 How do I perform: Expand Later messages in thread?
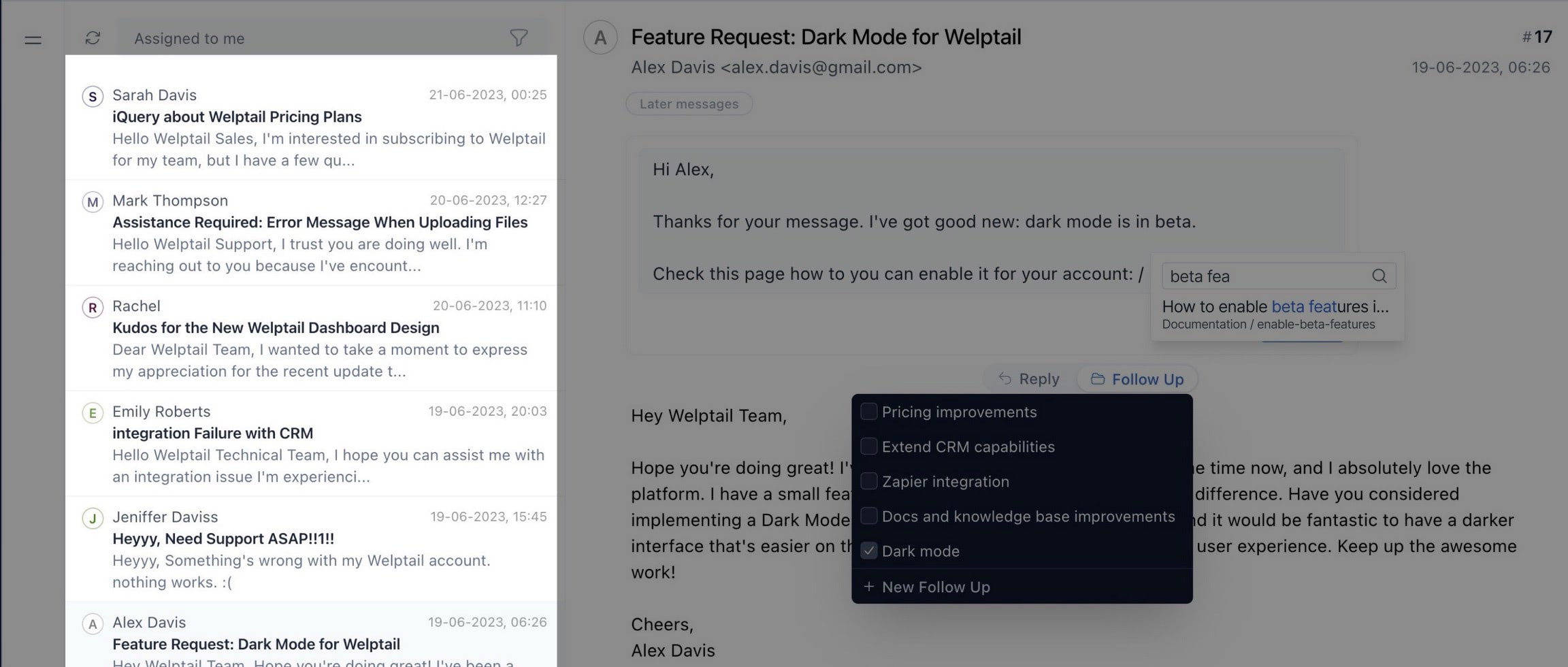pos(689,103)
